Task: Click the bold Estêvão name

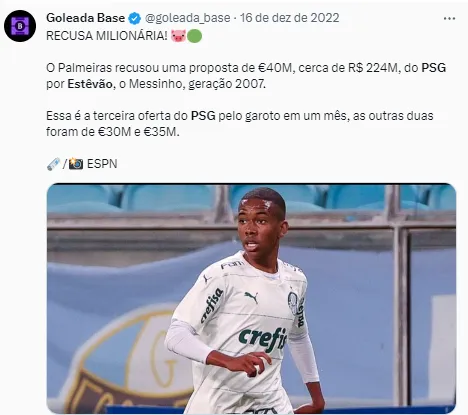Action: (90, 84)
